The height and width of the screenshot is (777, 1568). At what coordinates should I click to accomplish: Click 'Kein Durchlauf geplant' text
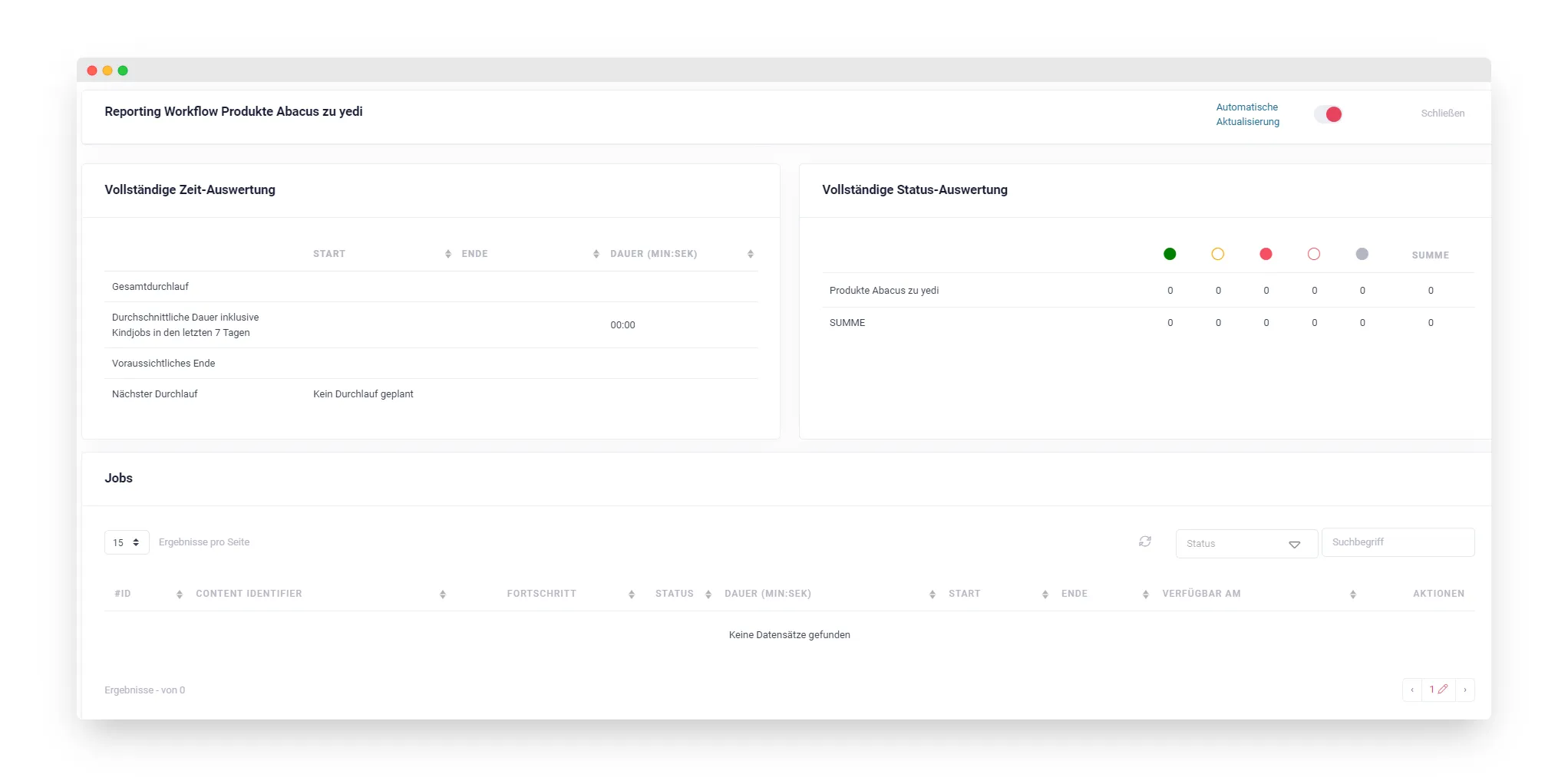coord(363,394)
